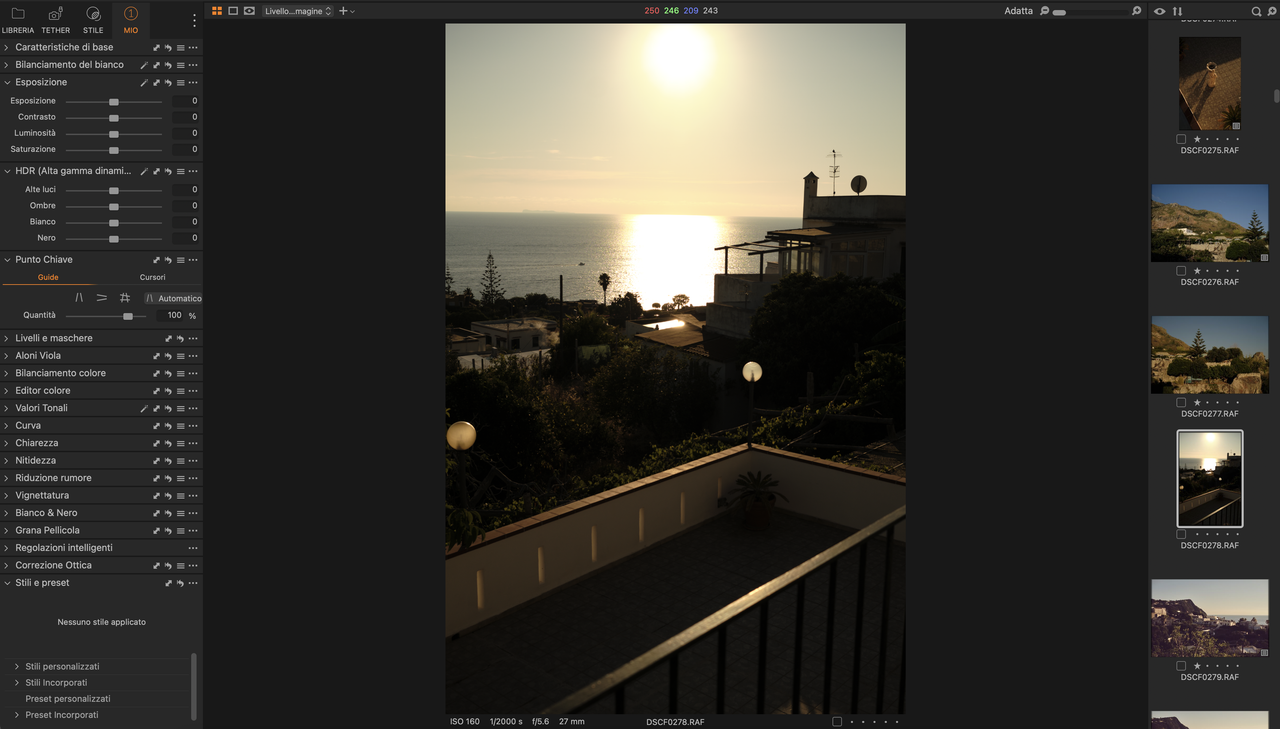This screenshot has height=729, width=1280.
Task: Open the Livello...magine layer selector dropdown
Action: coord(297,11)
